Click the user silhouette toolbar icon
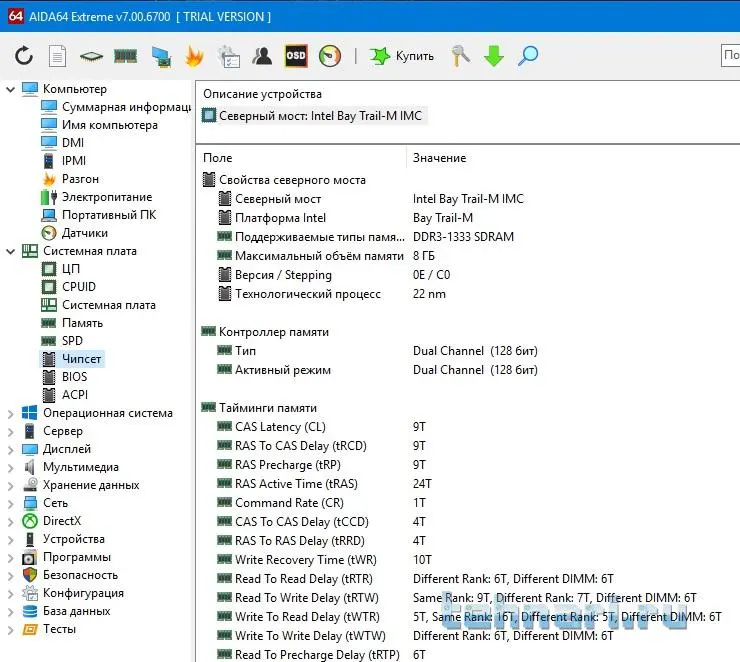Viewport: 740px width, 662px height. tap(262, 56)
